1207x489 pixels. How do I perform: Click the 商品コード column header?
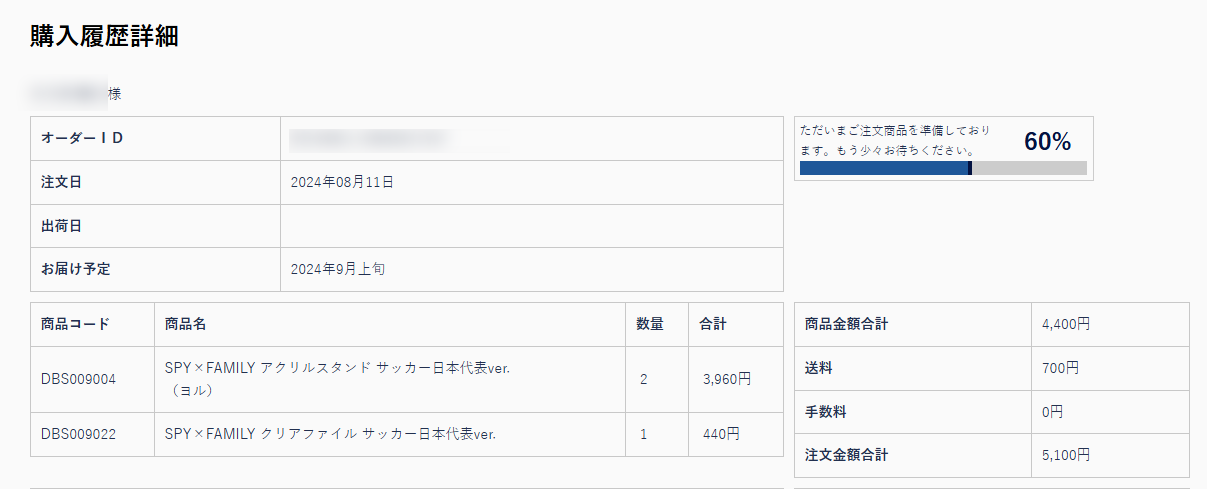[75, 325]
